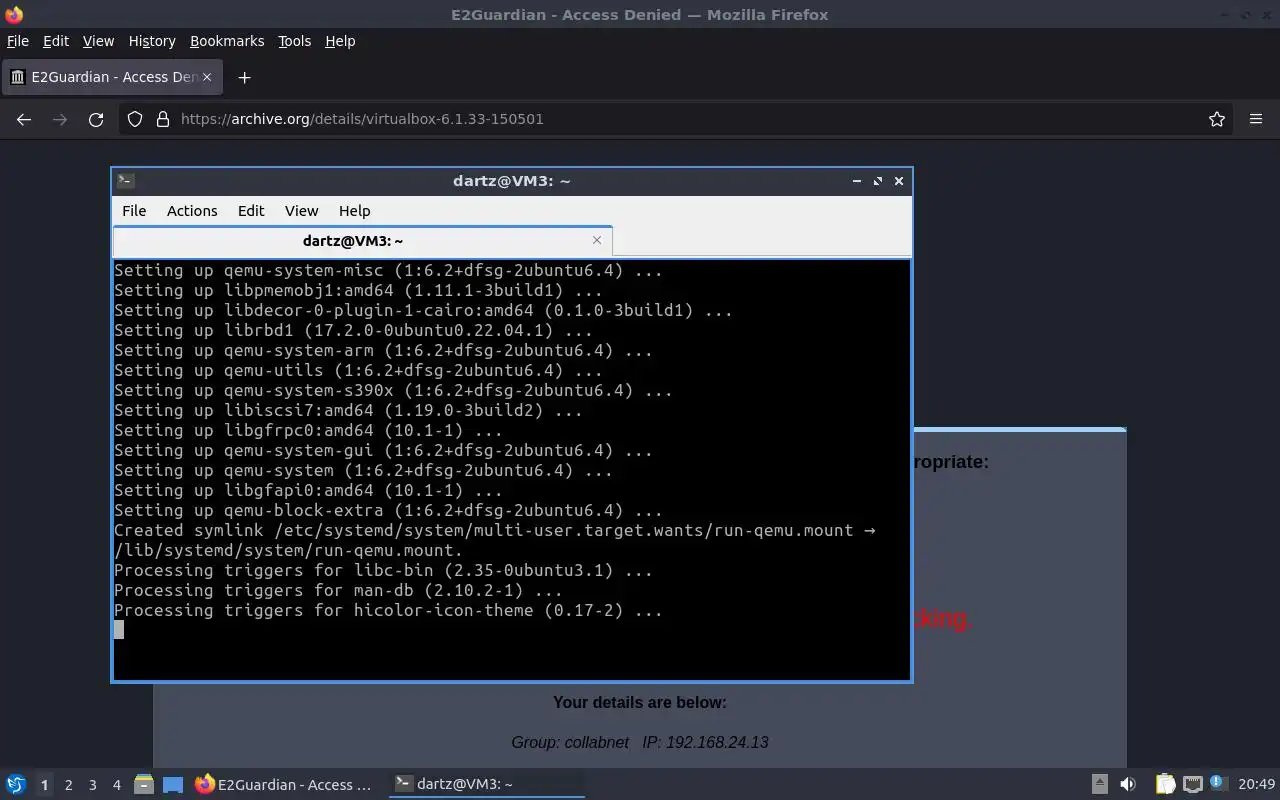Image resolution: width=1280 pixels, height=800 pixels.
Task: Open Firefox Bookmarks menu
Action: coord(227,41)
